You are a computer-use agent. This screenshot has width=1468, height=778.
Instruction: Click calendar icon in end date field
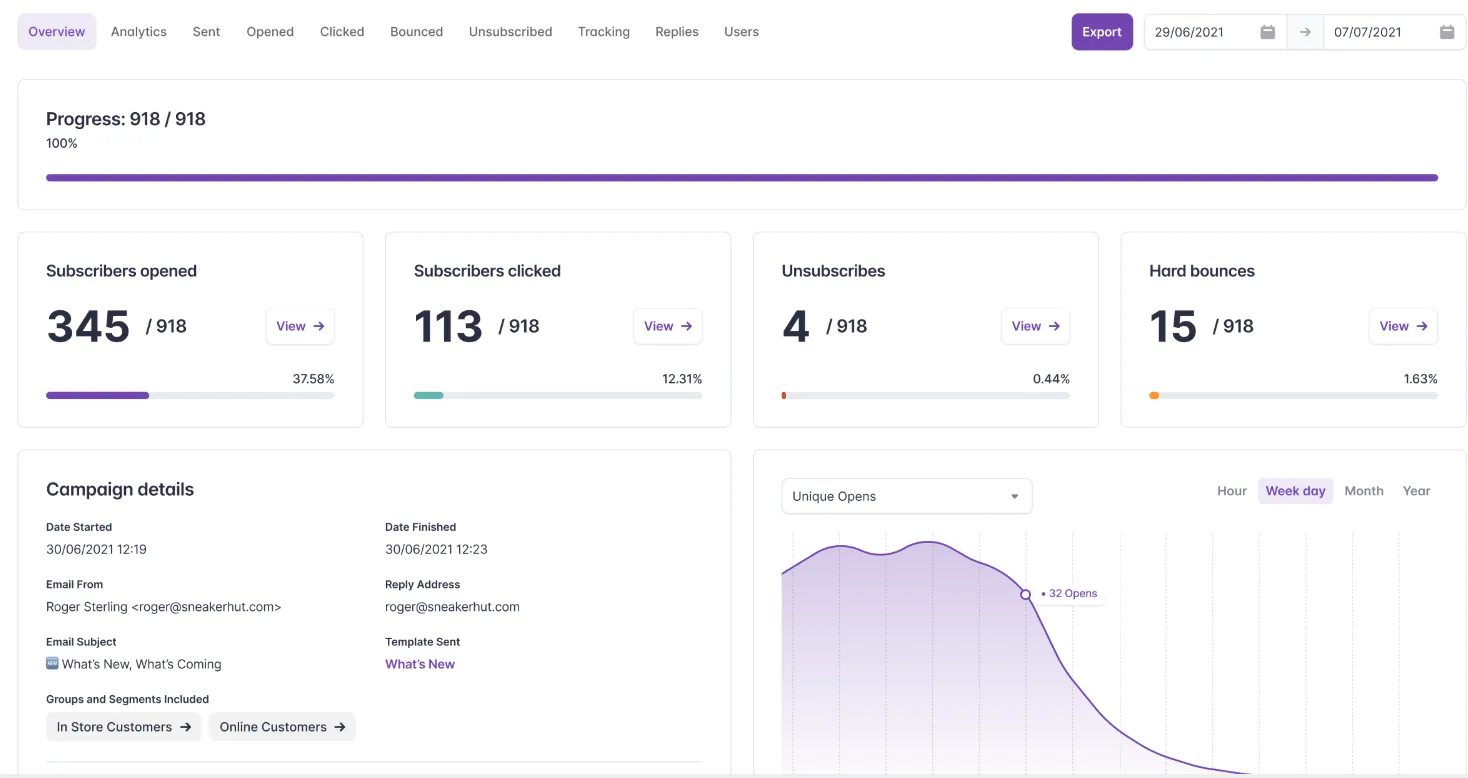tap(1446, 32)
